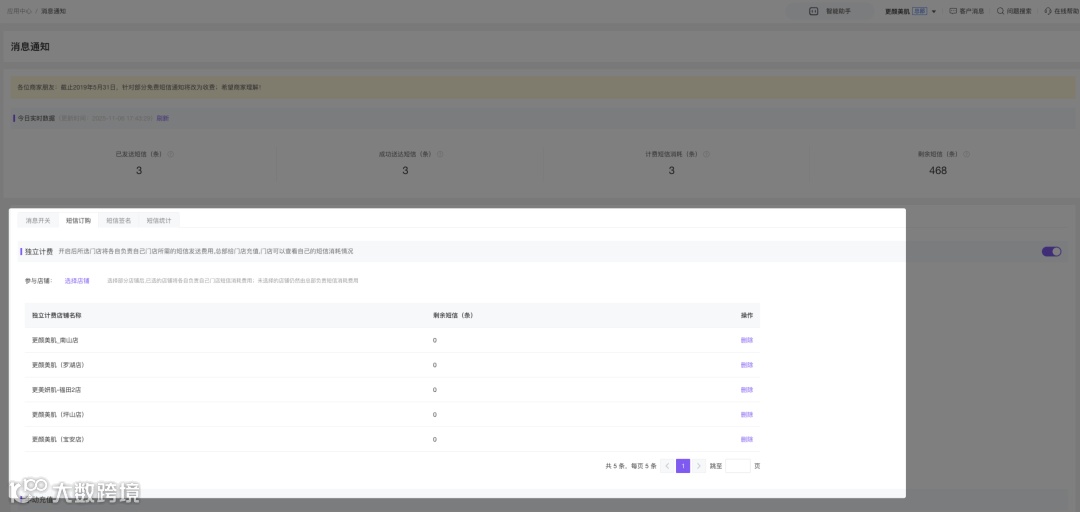Click help icon beside 成功送达短信

[440, 154]
